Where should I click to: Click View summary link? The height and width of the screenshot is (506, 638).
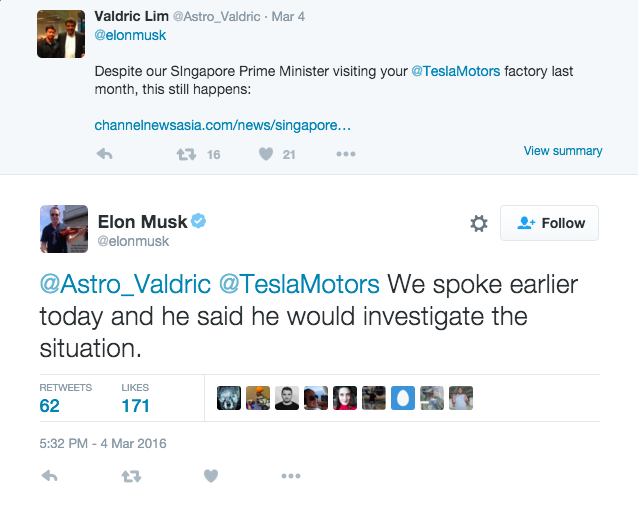(563, 151)
